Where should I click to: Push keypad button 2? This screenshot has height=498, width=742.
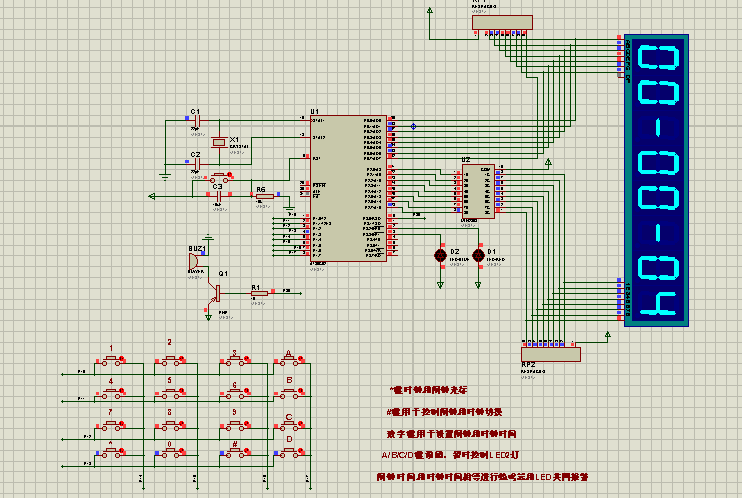(170, 361)
